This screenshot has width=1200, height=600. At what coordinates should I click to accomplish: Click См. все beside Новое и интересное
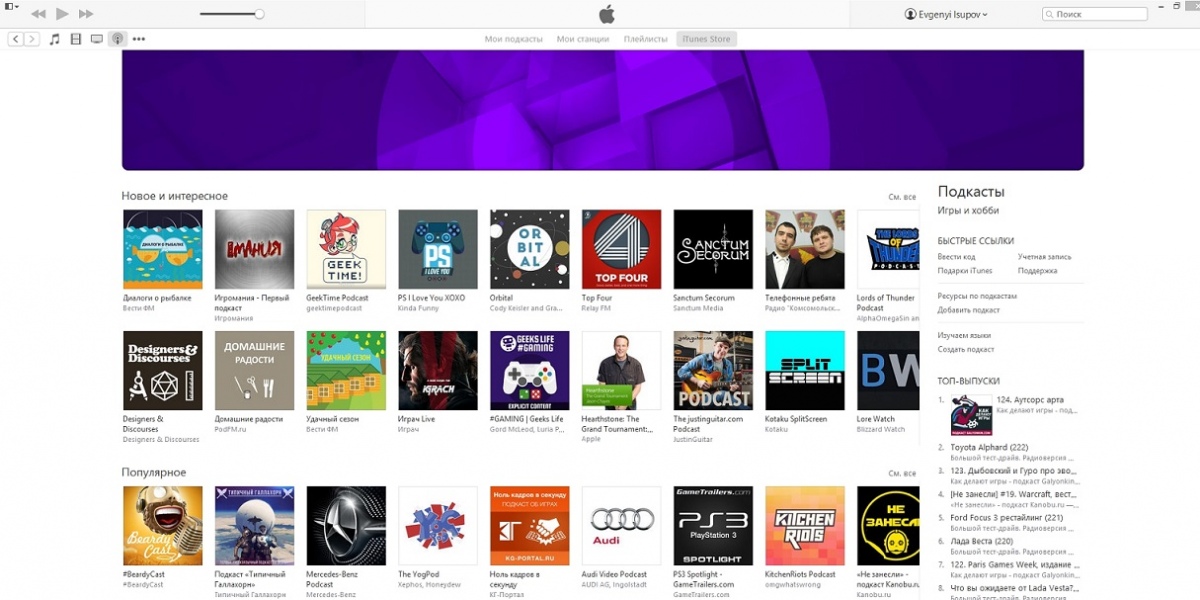tap(902, 197)
